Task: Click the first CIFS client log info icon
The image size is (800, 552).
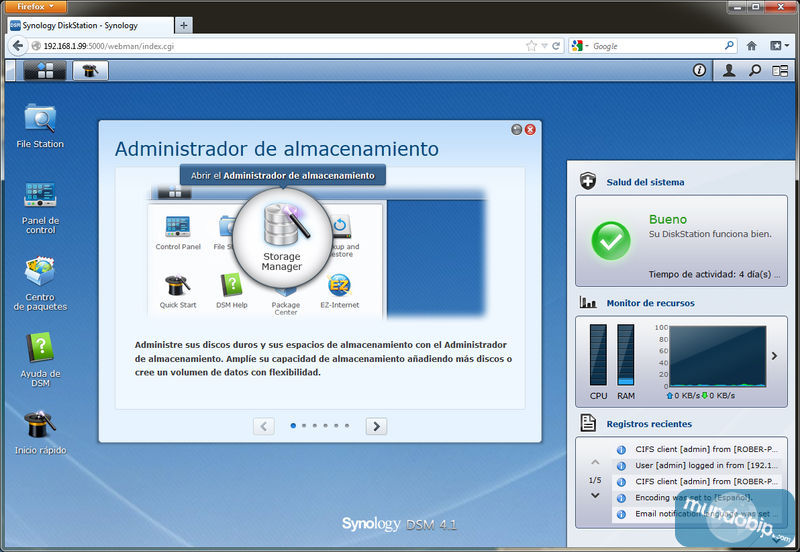Action: pyautogui.click(x=621, y=449)
